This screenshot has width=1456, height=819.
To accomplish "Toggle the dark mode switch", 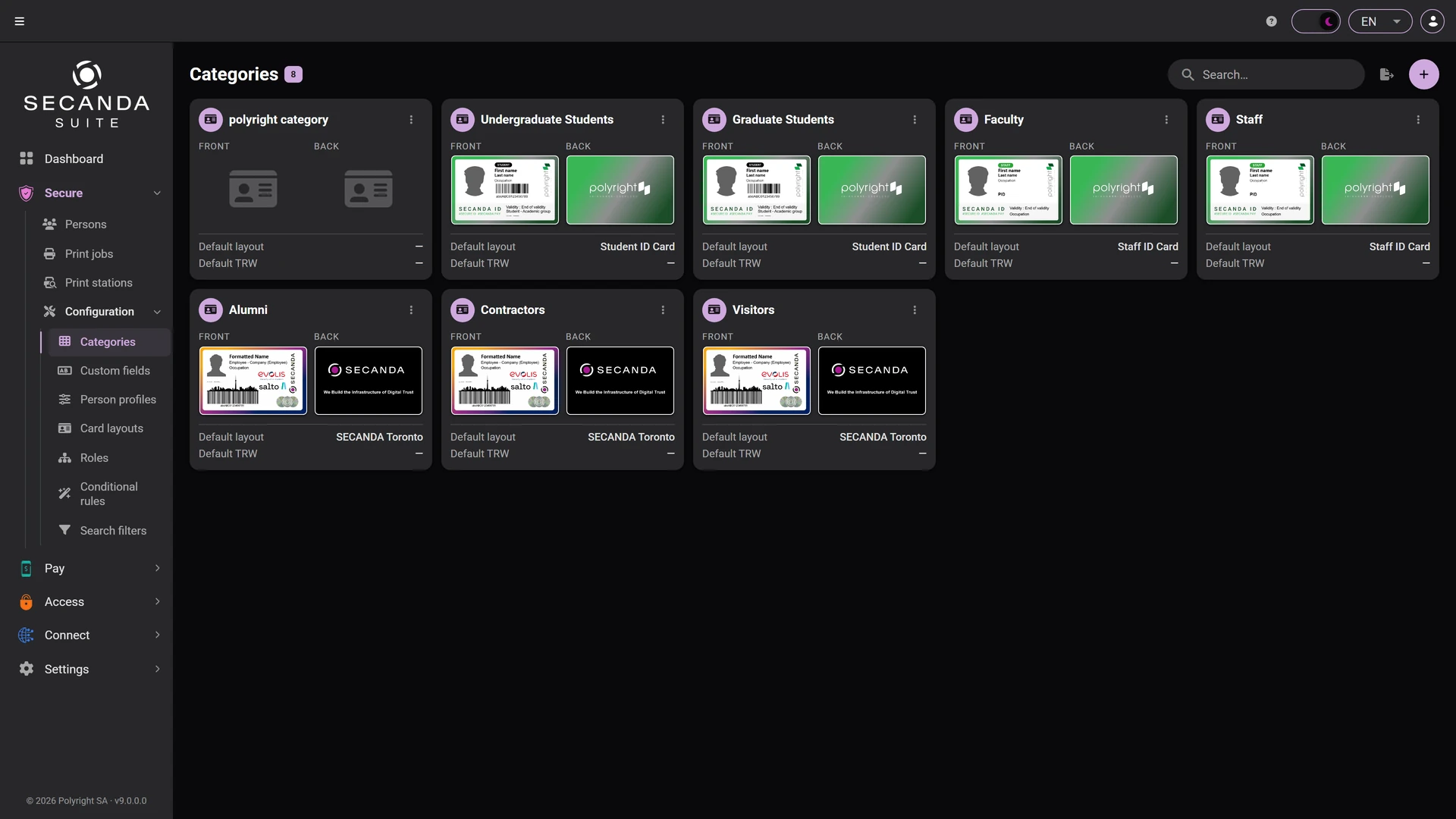I will (x=1316, y=21).
